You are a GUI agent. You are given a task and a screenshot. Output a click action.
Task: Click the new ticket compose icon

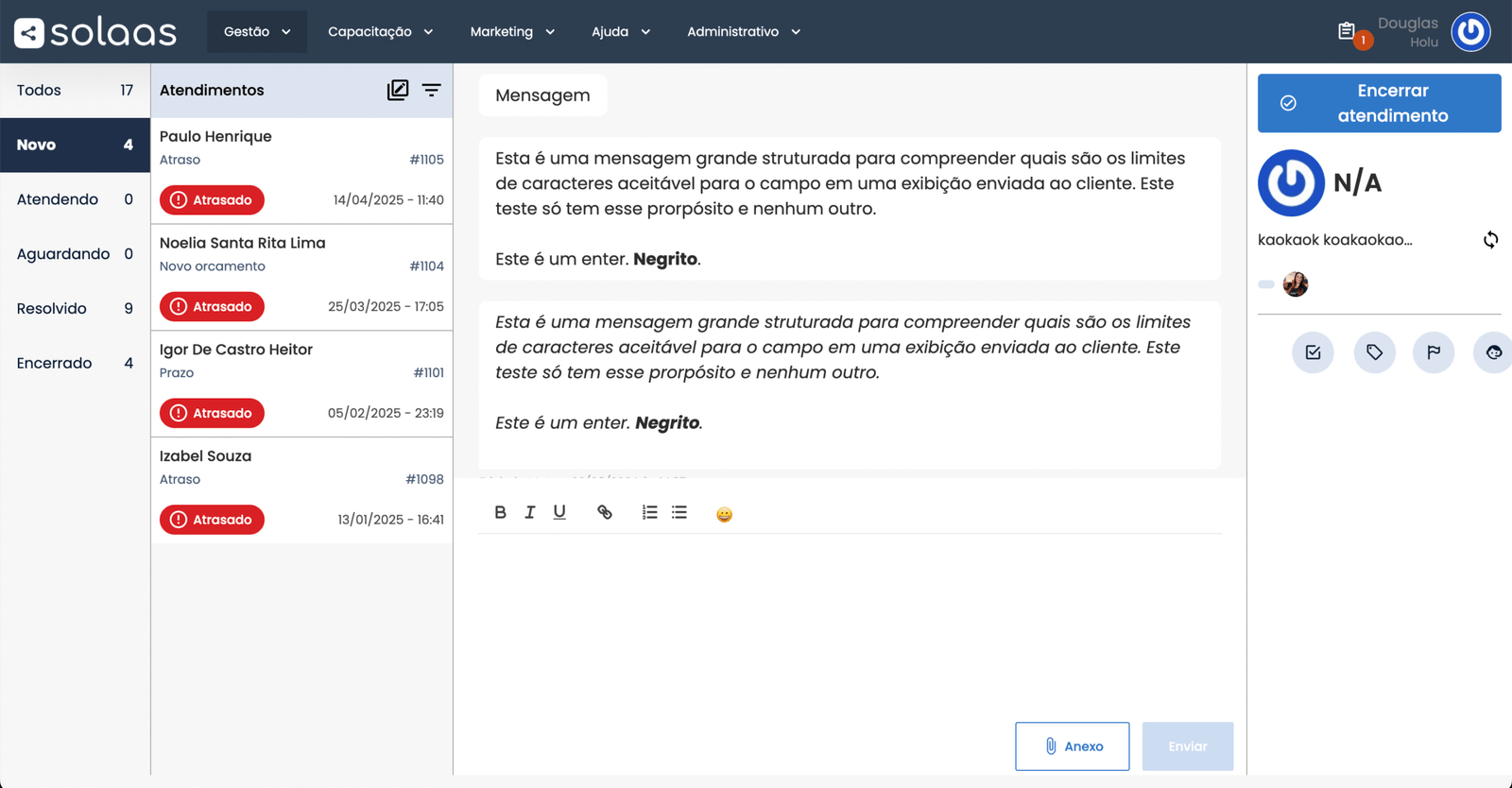click(398, 90)
